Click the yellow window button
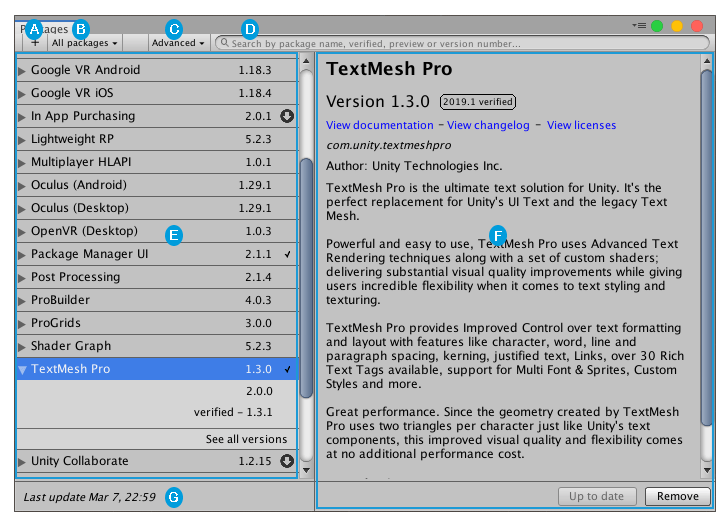This screenshot has height=525, width=728. point(677,26)
